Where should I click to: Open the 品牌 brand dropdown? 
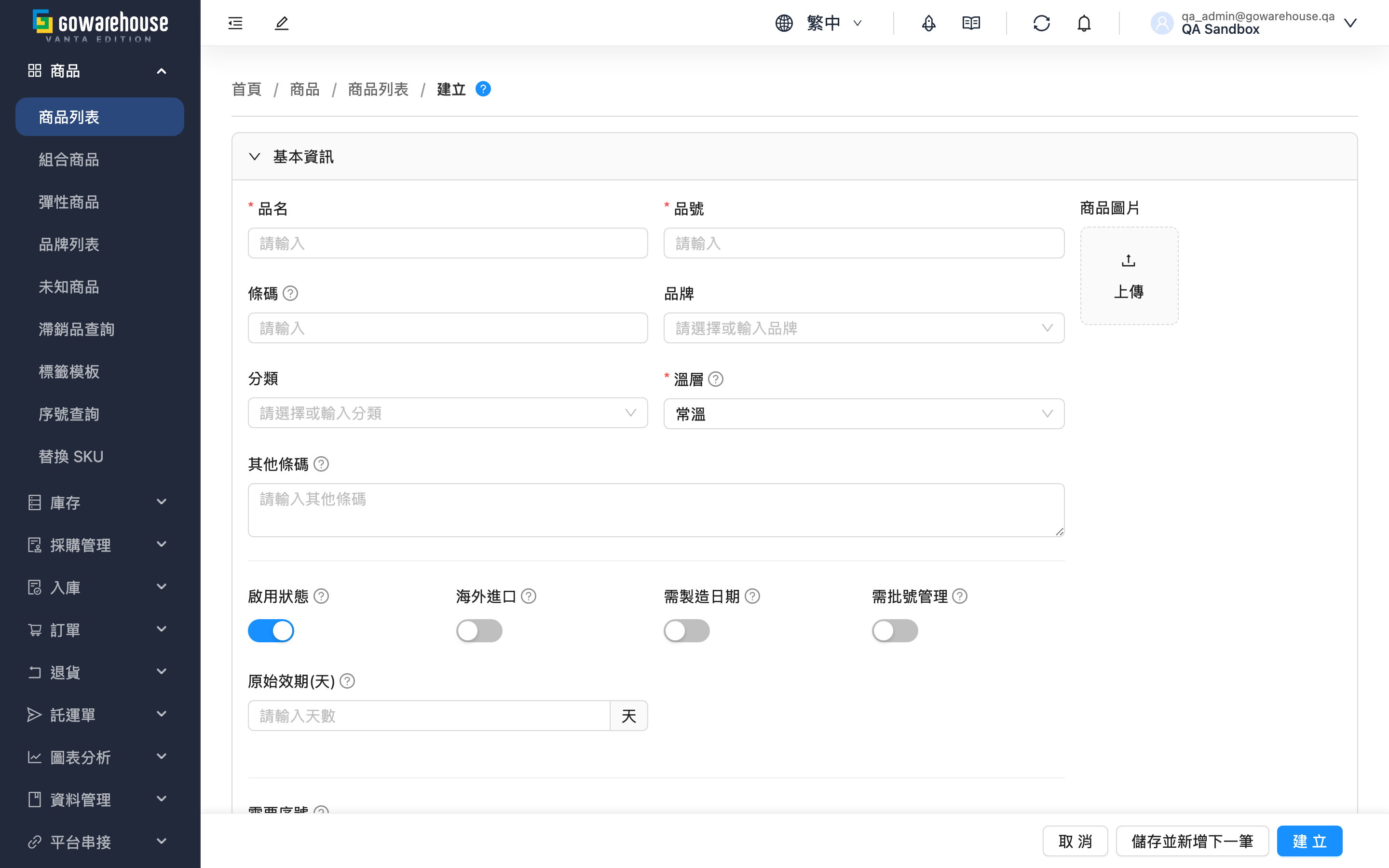864,328
